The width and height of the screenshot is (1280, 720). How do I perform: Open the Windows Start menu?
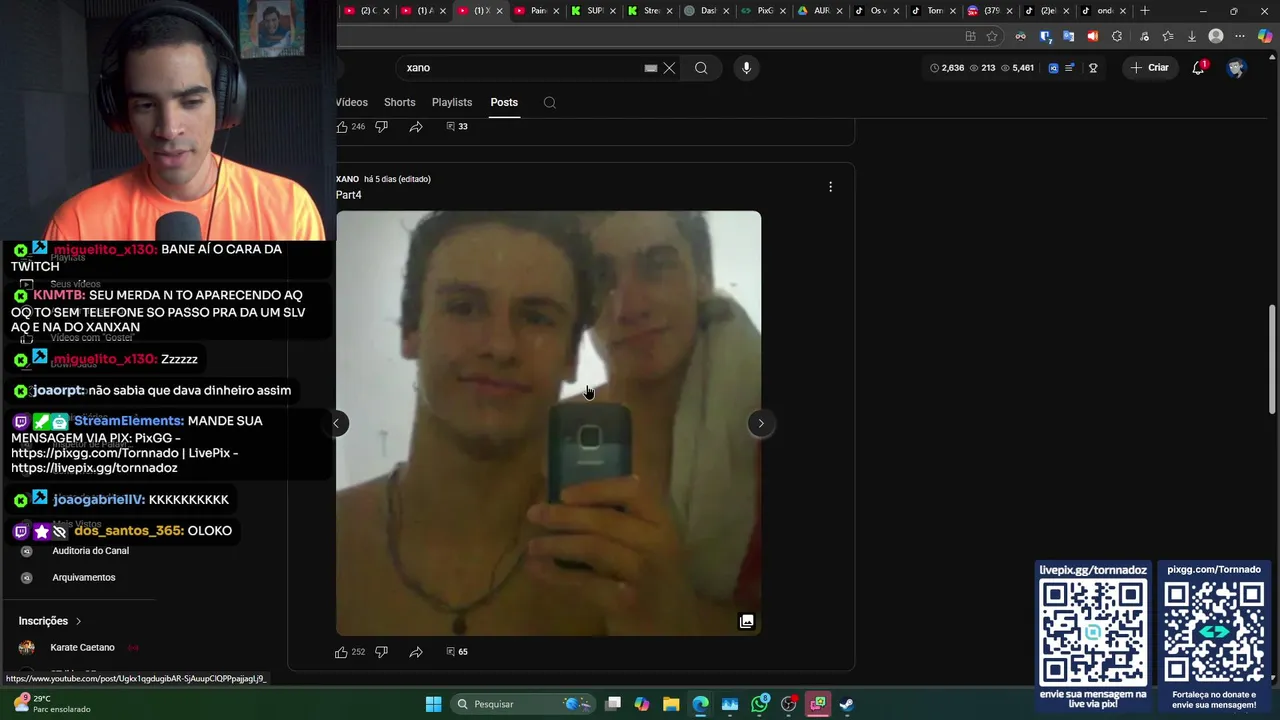point(433,704)
